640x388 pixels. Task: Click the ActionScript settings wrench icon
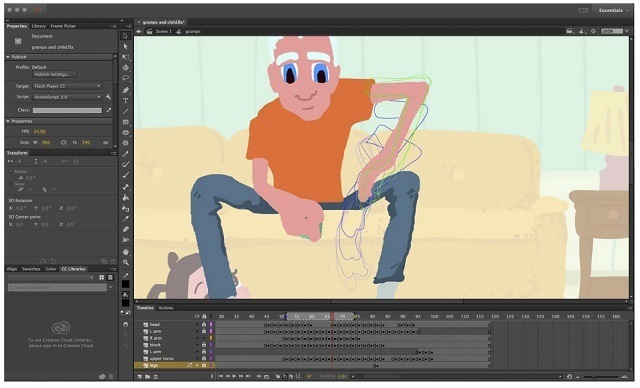pyautogui.click(x=109, y=97)
